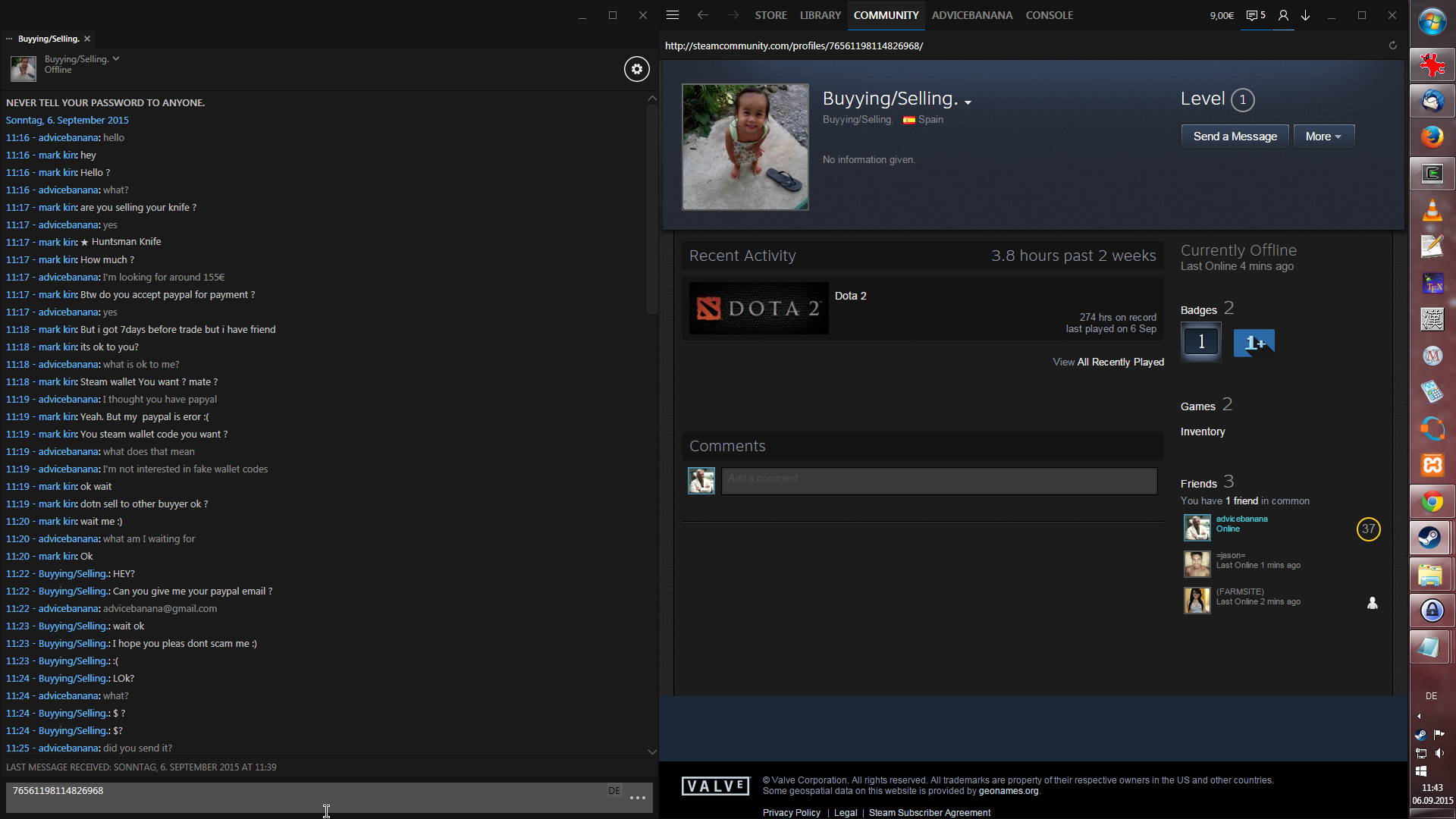Click the hamburger menu icon
This screenshot has width=1456, height=819.
tap(672, 15)
